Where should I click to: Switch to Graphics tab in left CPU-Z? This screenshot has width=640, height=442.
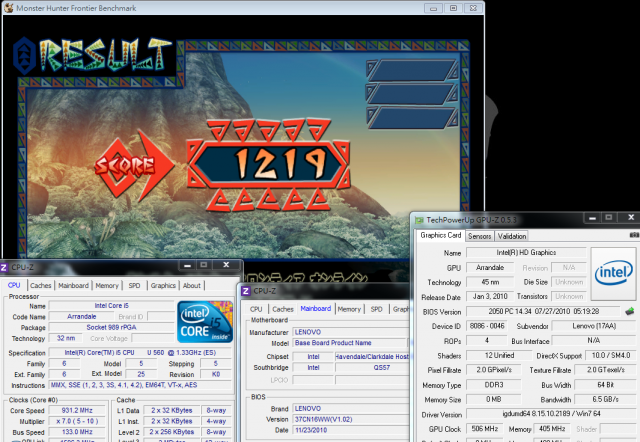[163, 286]
